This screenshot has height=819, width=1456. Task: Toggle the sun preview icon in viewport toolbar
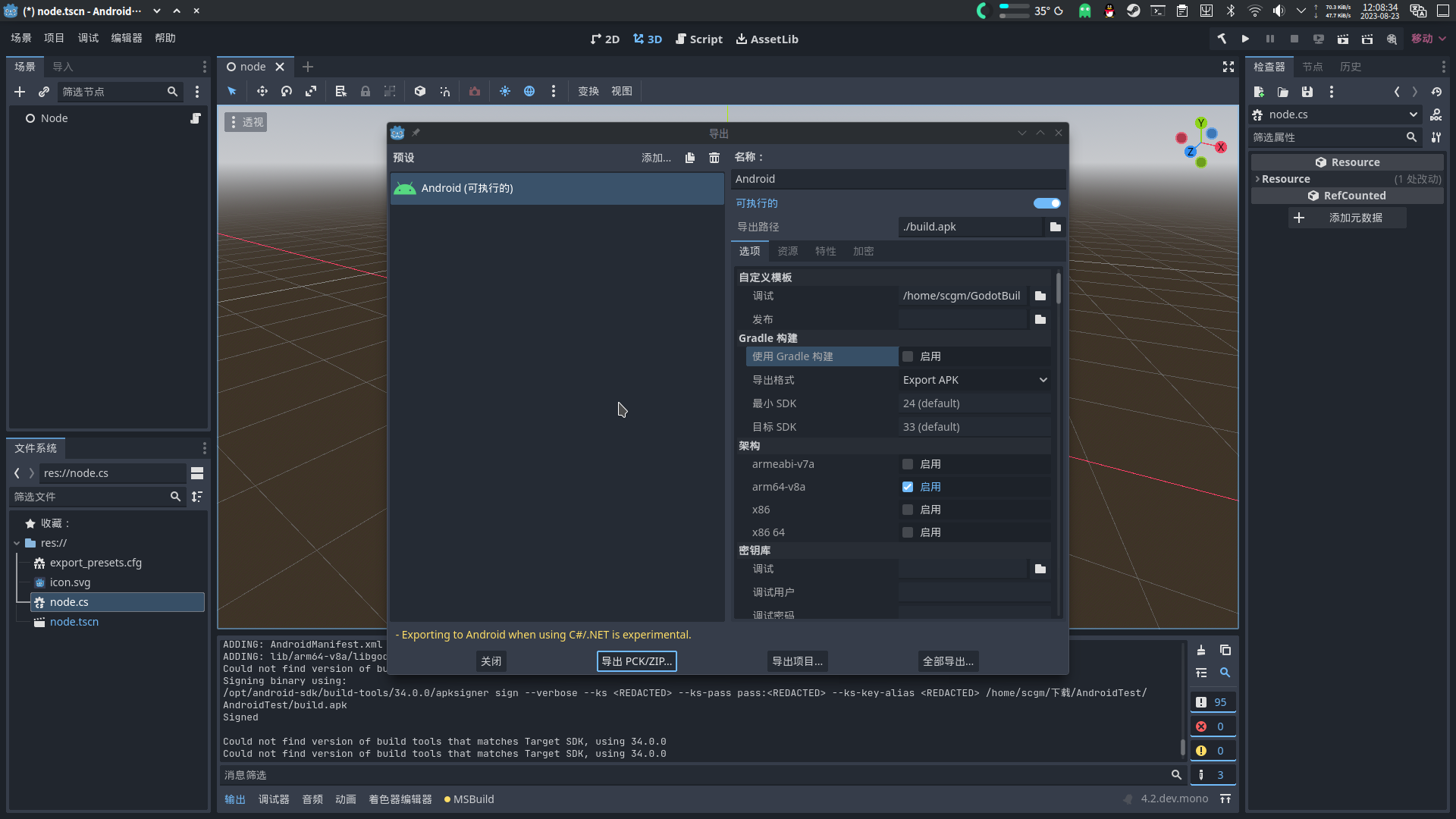click(x=506, y=91)
